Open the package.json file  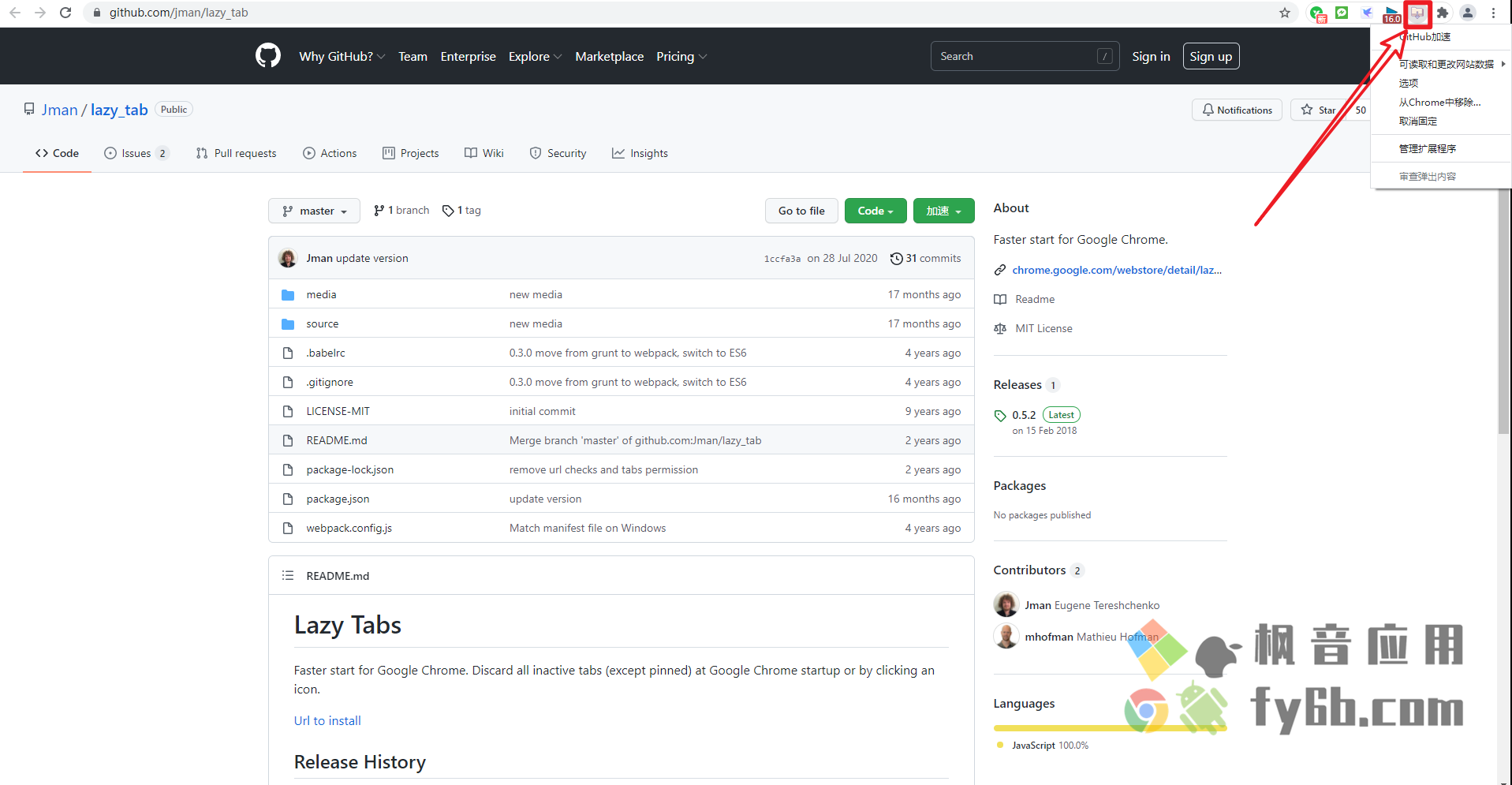click(x=338, y=499)
